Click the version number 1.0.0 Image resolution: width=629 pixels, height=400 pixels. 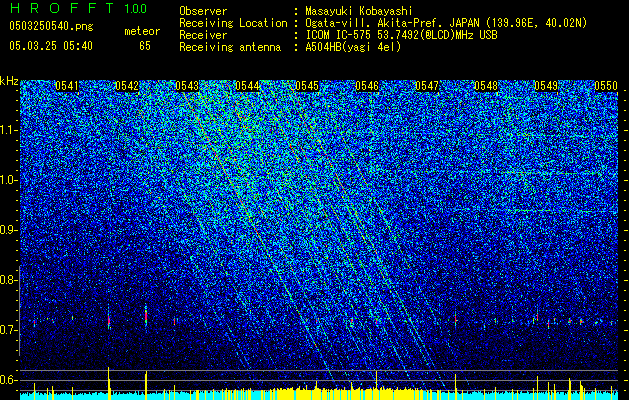tap(135, 9)
